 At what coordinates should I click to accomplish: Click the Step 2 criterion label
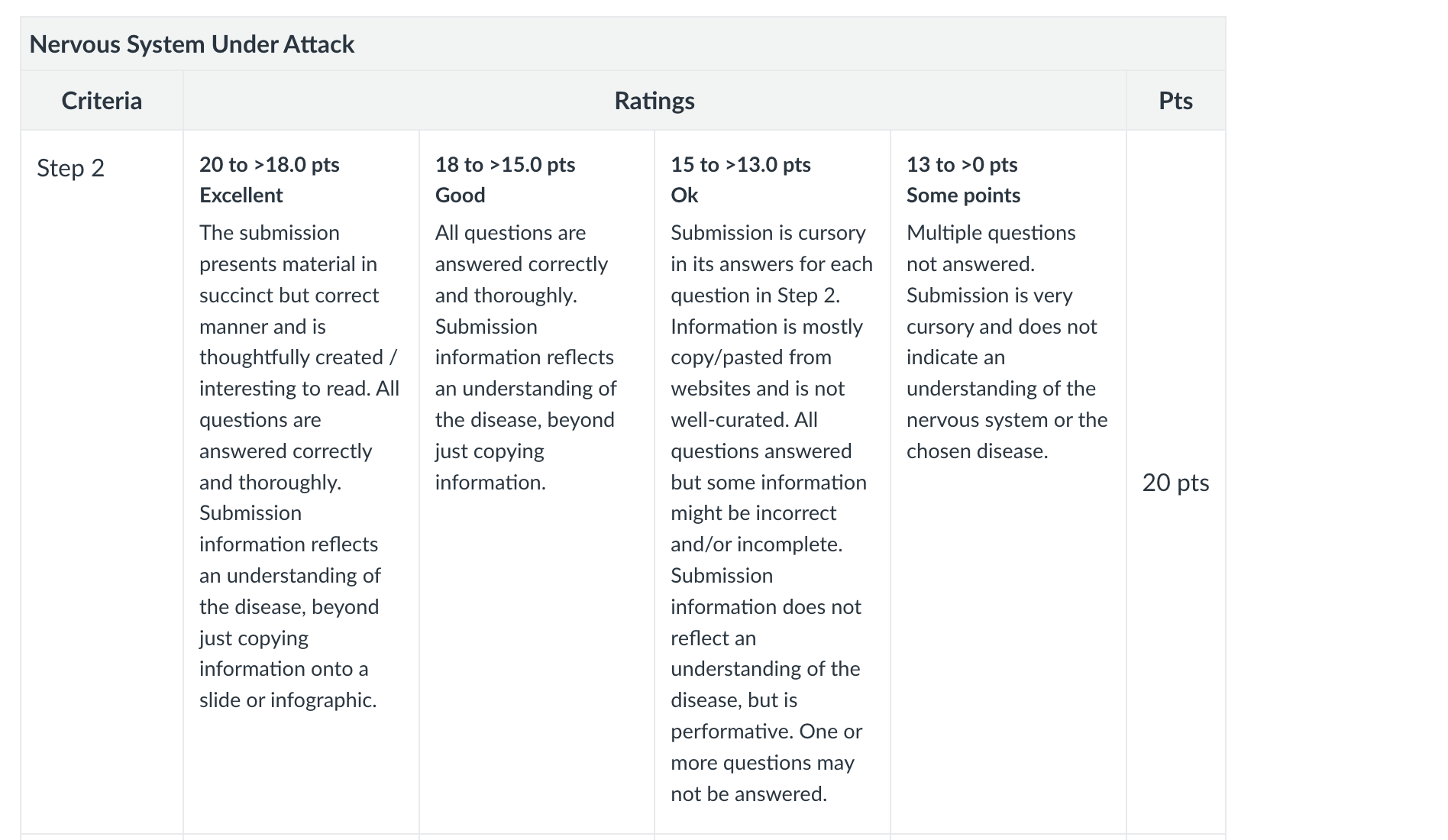click(x=70, y=168)
